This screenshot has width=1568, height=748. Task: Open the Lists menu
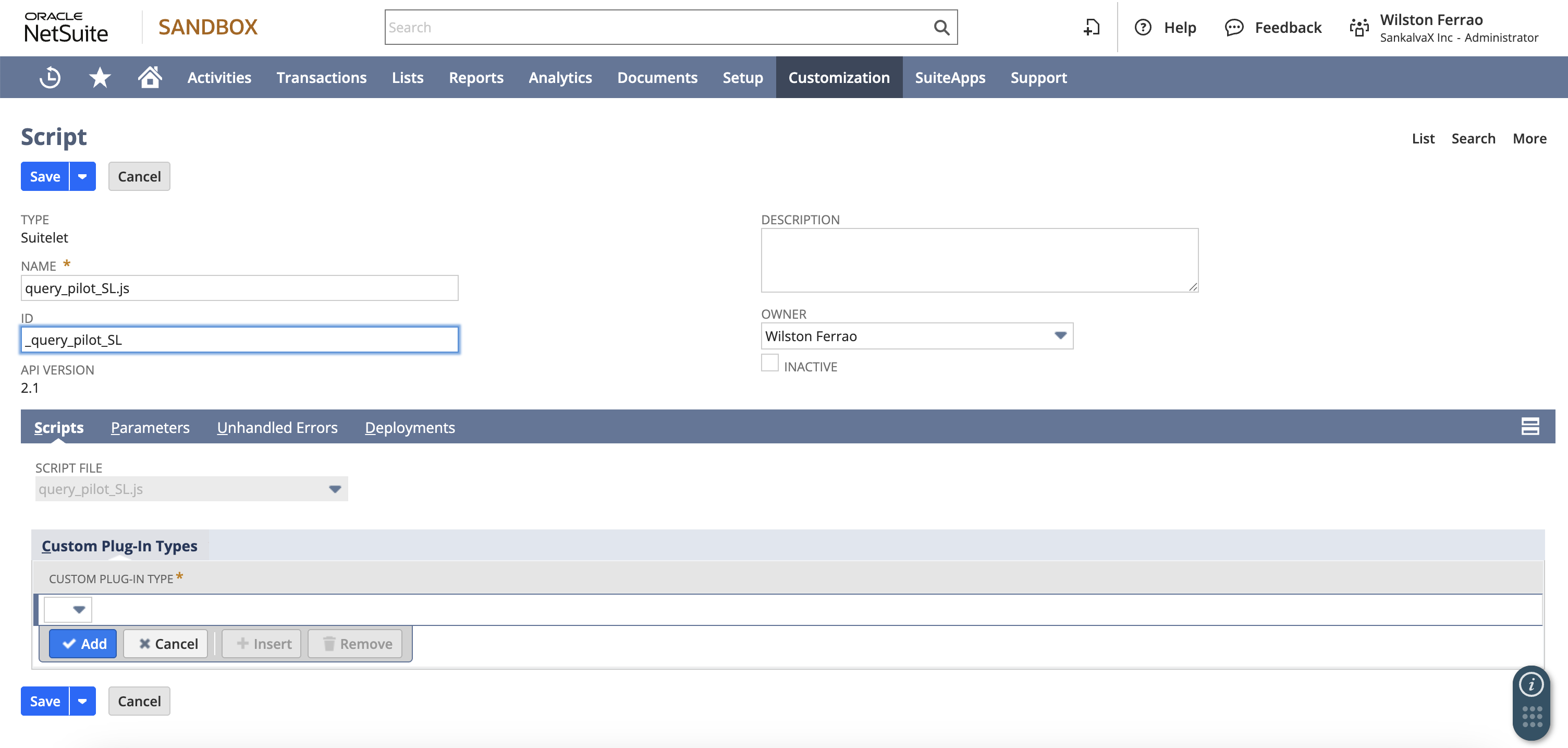pyautogui.click(x=407, y=77)
